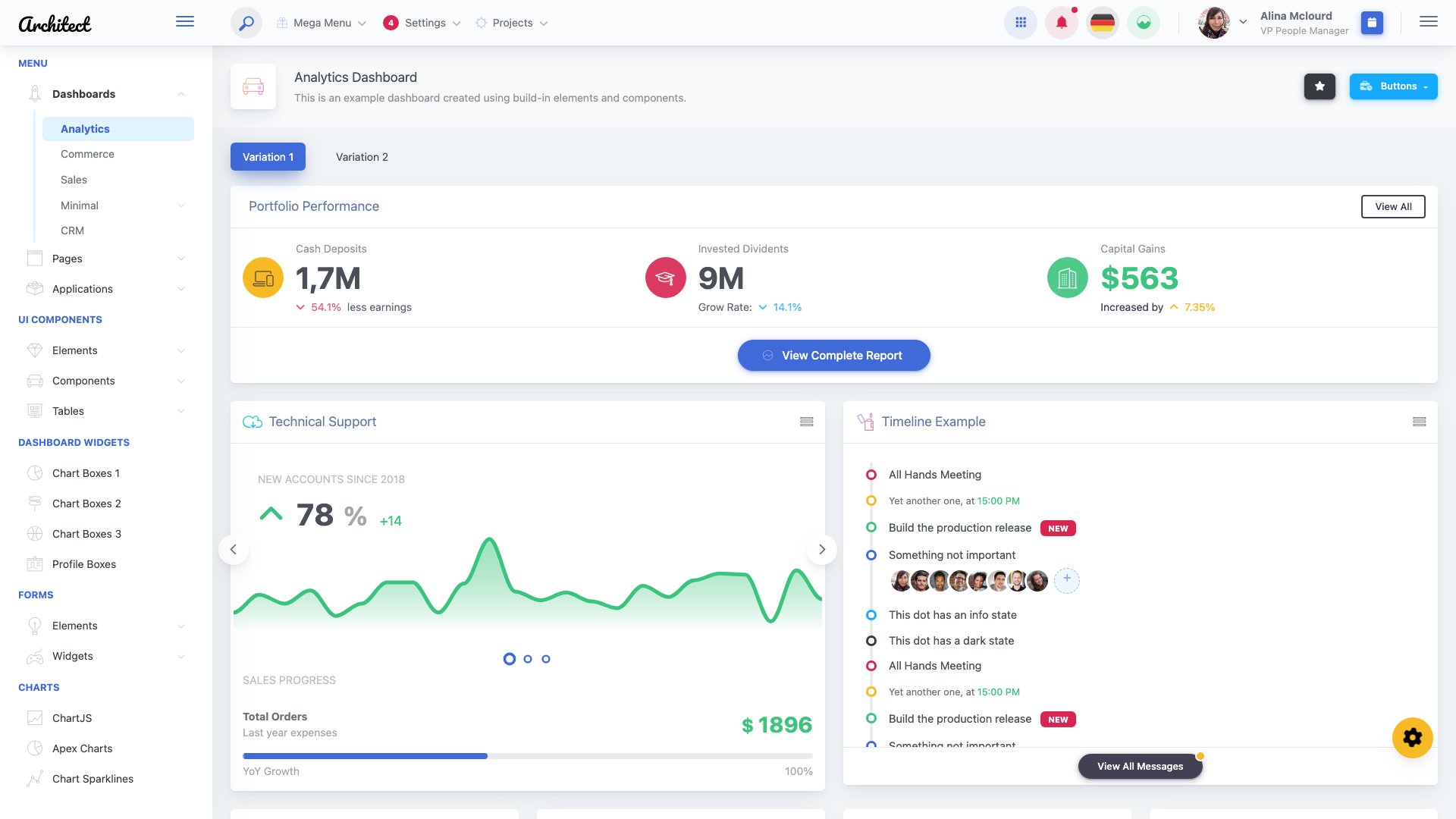The width and height of the screenshot is (1456, 819).
Task: Click the star favorite icon near Buttons
Action: (1319, 86)
